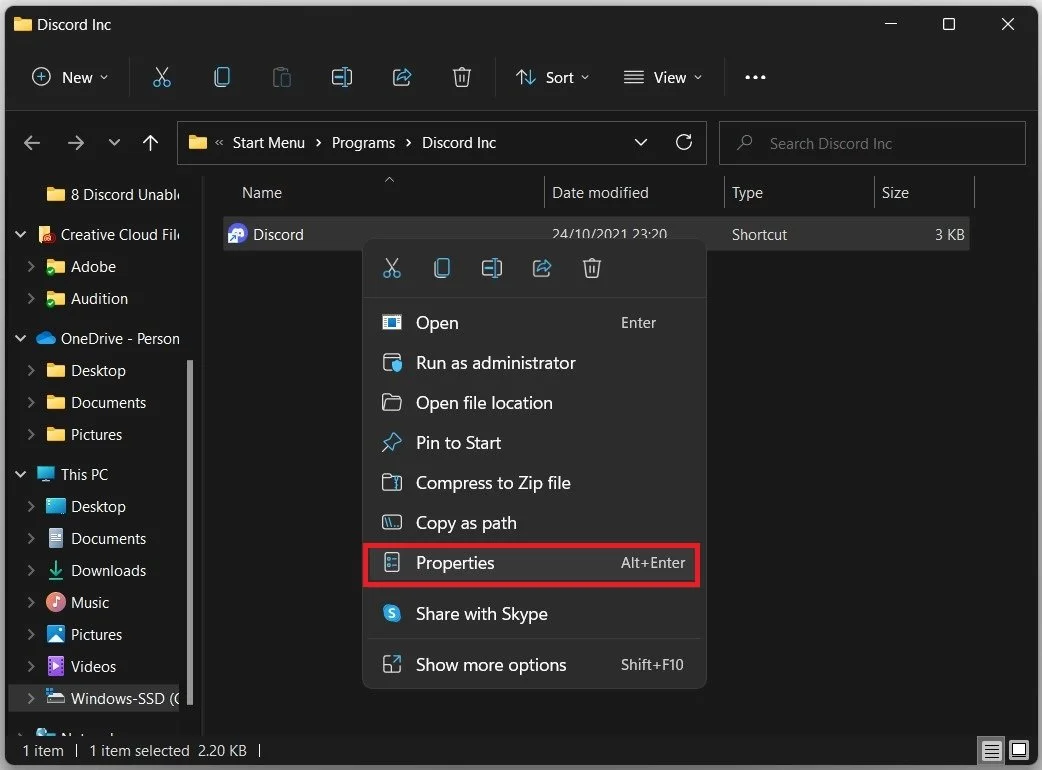The width and height of the screenshot is (1042, 770).
Task: Click the Shortcut type cell of Discord
Action: [759, 235]
